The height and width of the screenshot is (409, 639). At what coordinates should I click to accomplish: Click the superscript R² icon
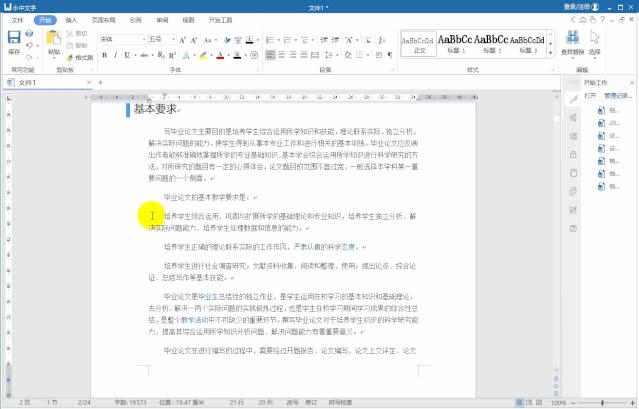pyautogui.click(x=173, y=55)
